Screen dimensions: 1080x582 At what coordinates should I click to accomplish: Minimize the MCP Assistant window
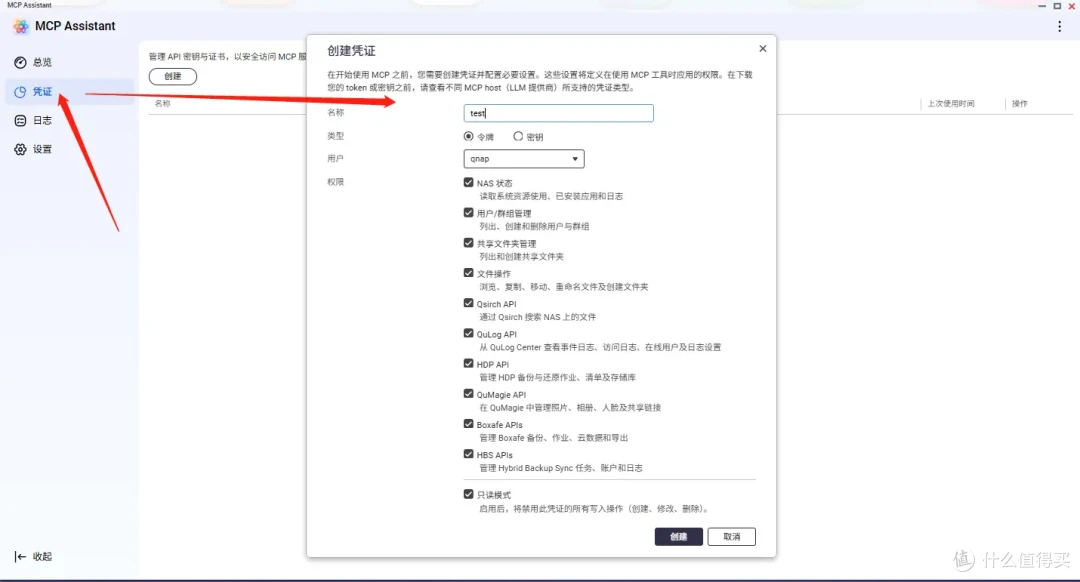click(1042, 6)
